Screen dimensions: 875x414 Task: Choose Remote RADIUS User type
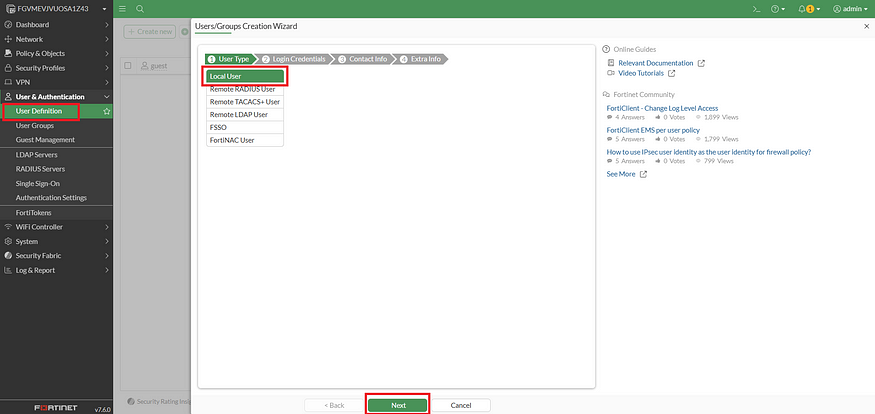point(245,89)
